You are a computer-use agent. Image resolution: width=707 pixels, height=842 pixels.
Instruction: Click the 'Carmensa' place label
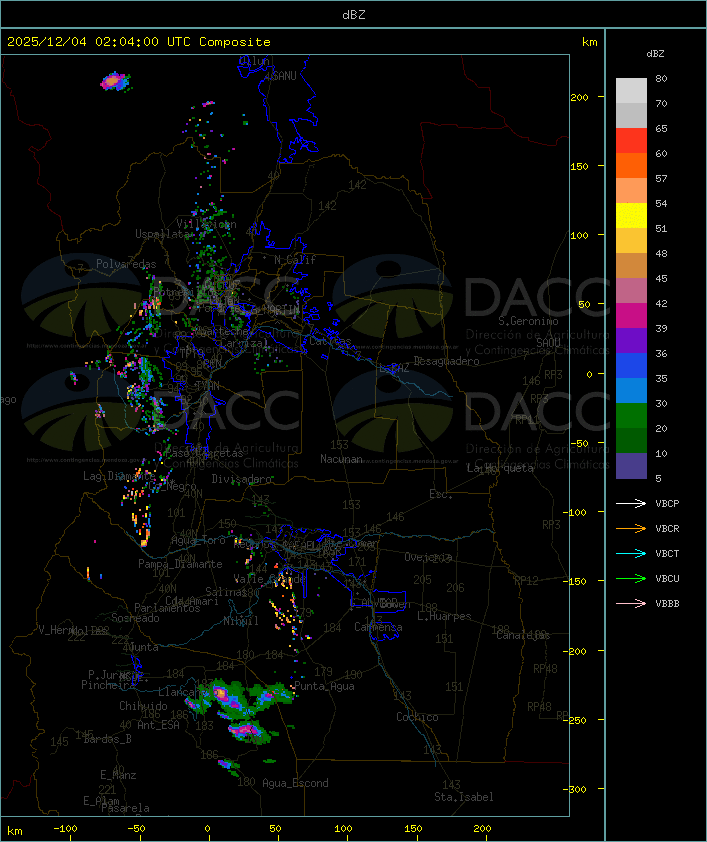coord(378,627)
